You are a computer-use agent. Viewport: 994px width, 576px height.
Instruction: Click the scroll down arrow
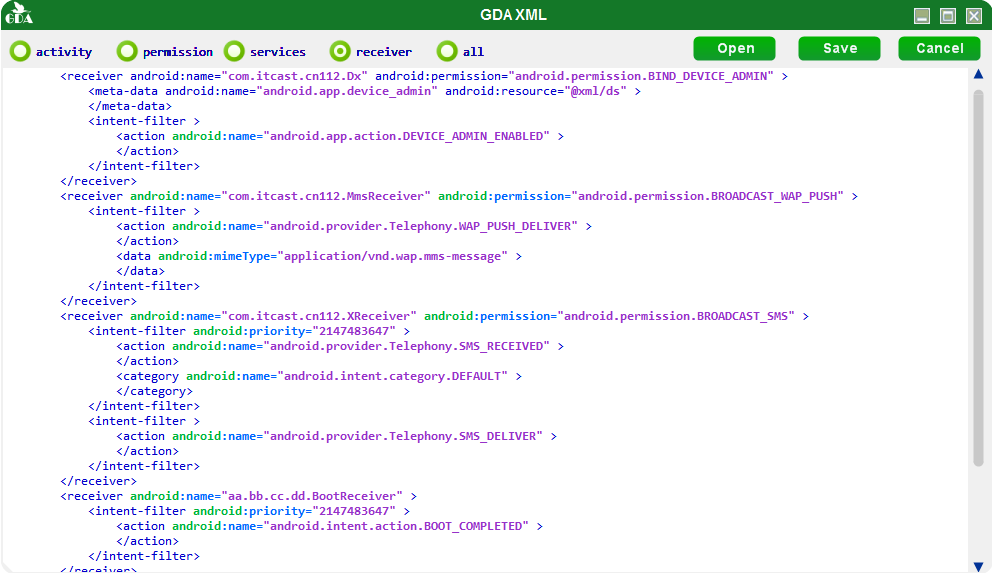pos(978,566)
